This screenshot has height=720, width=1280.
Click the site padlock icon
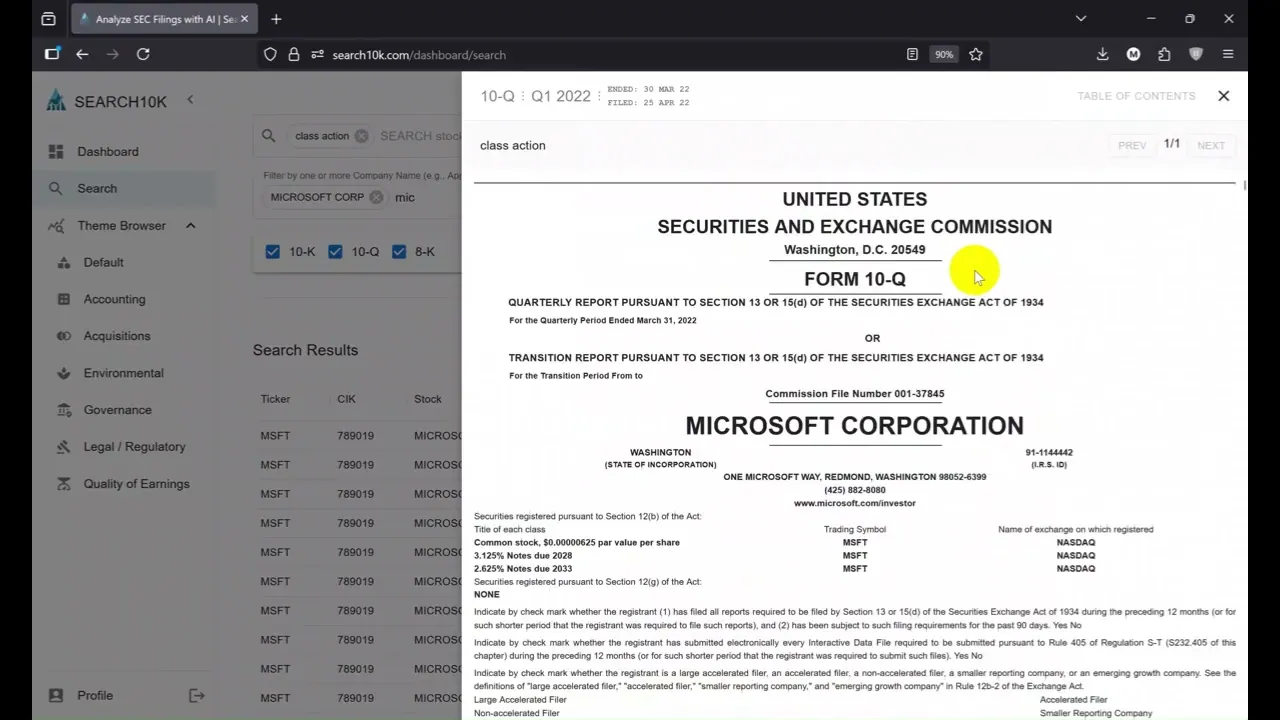pos(293,55)
